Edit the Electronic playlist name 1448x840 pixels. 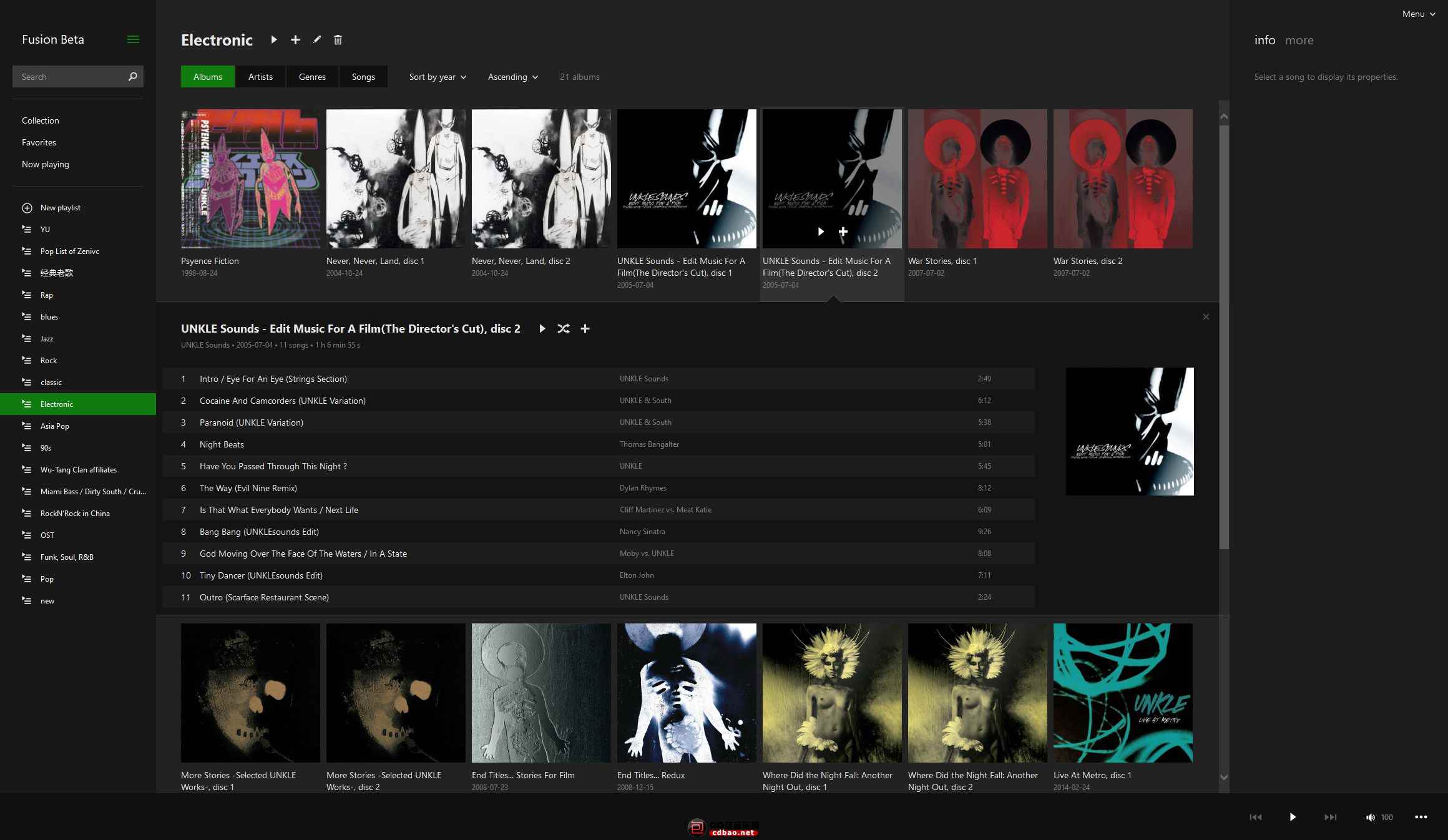317,39
